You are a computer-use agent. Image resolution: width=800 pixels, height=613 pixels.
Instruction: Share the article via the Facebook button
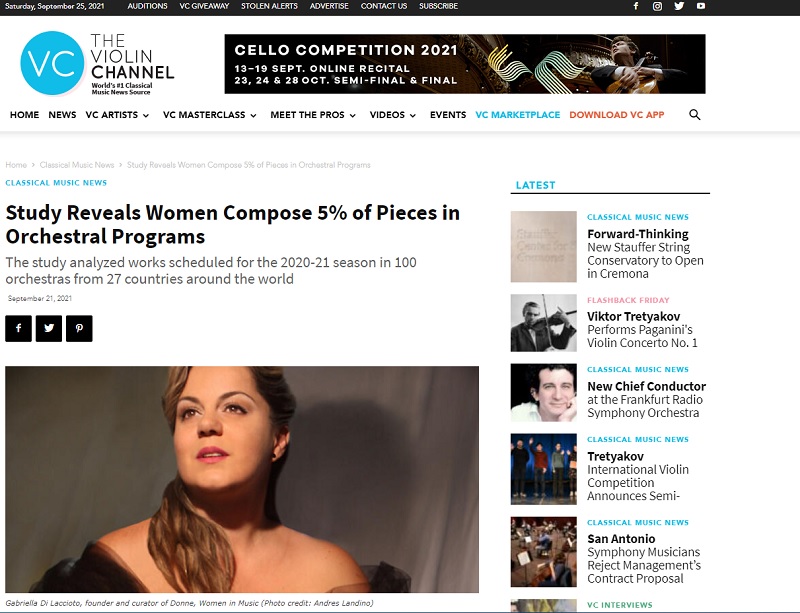click(18, 328)
